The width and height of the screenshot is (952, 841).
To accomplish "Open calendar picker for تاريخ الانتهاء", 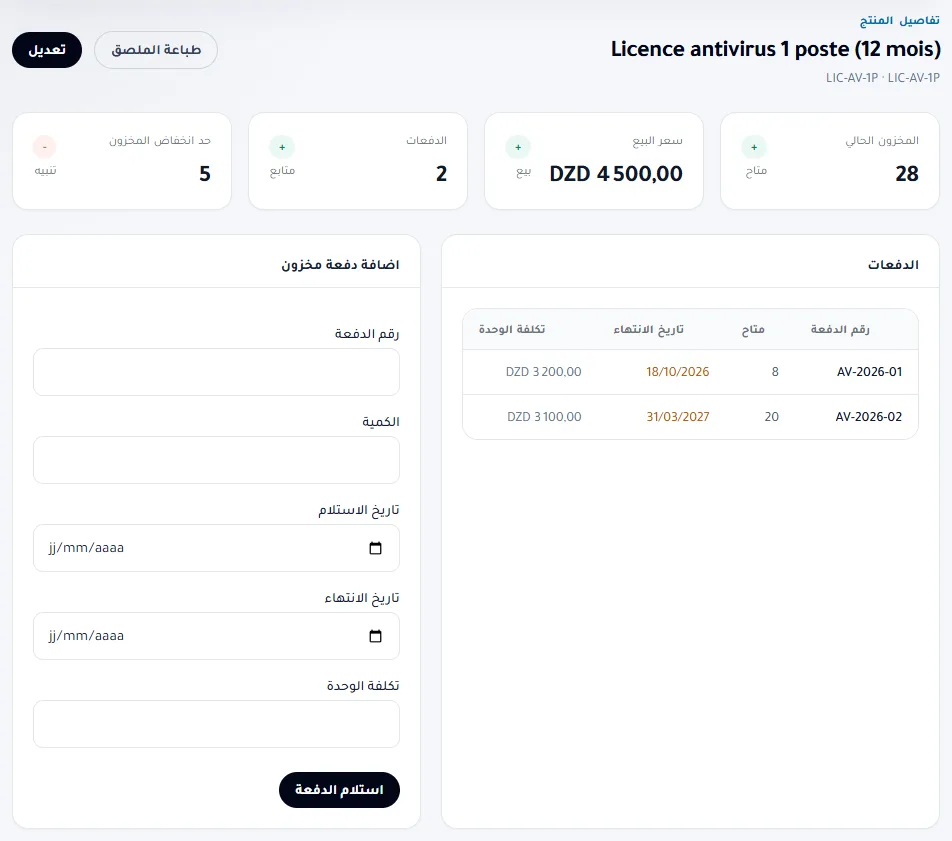I will tap(375, 636).
